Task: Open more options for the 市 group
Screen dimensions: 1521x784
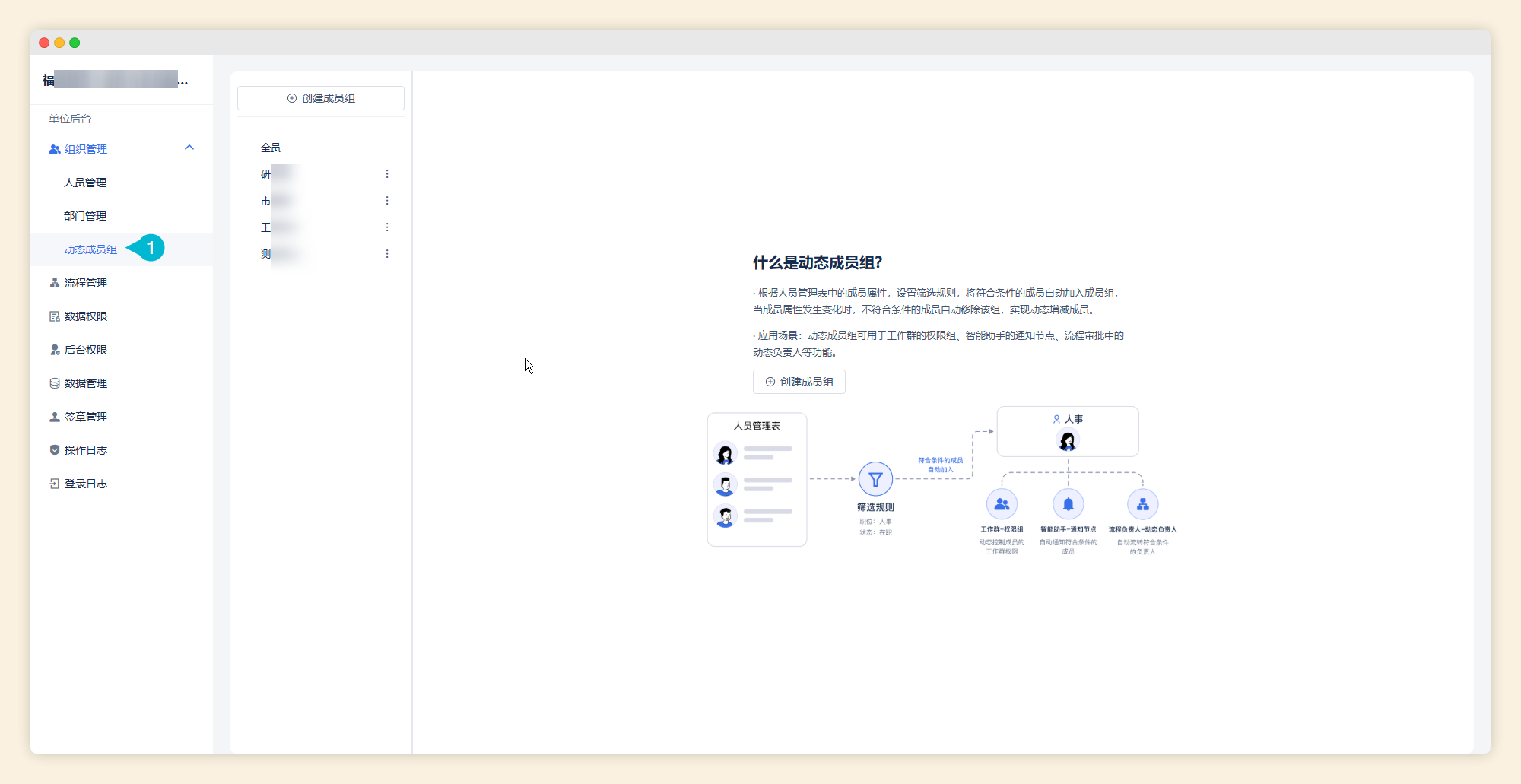Action: pyautogui.click(x=387, y=201)
